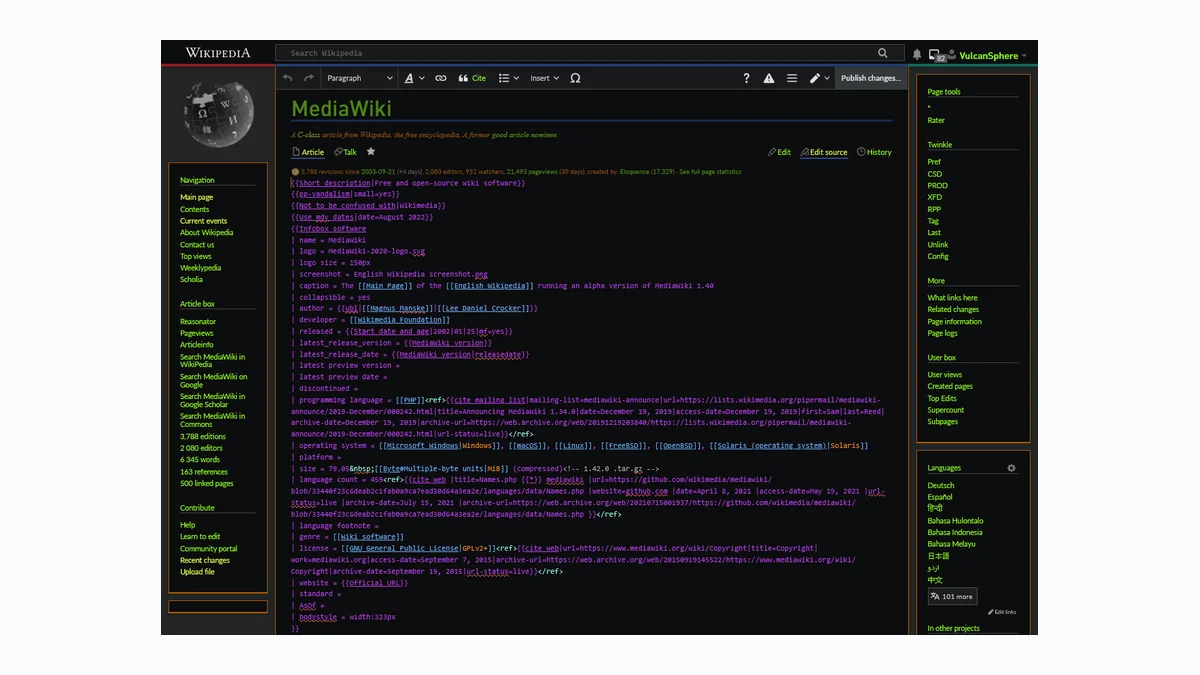
Task: Click Twinkle CSD link
Action: pos(934,174)
